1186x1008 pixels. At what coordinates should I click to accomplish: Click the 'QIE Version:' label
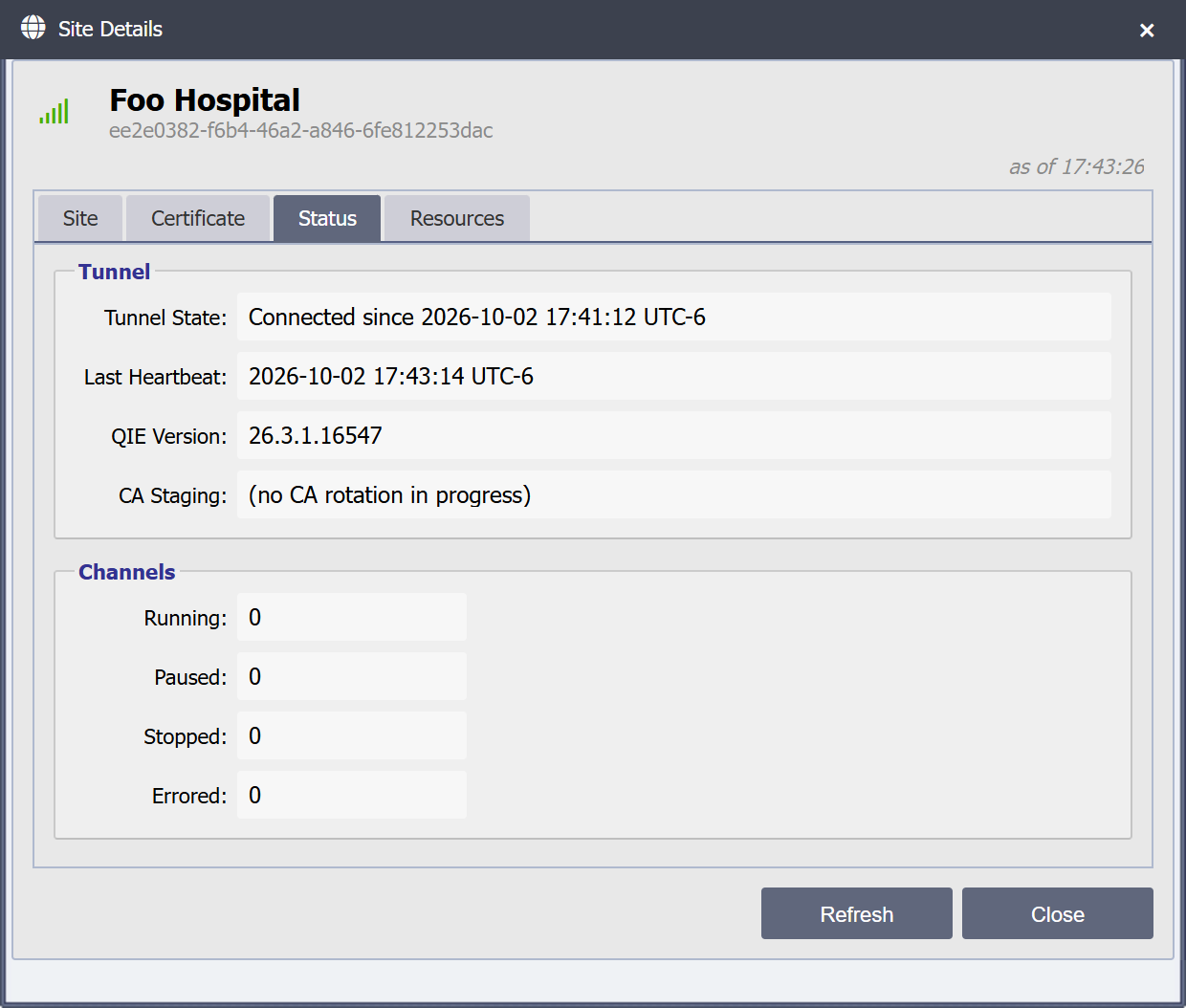(x=169, y=436)
